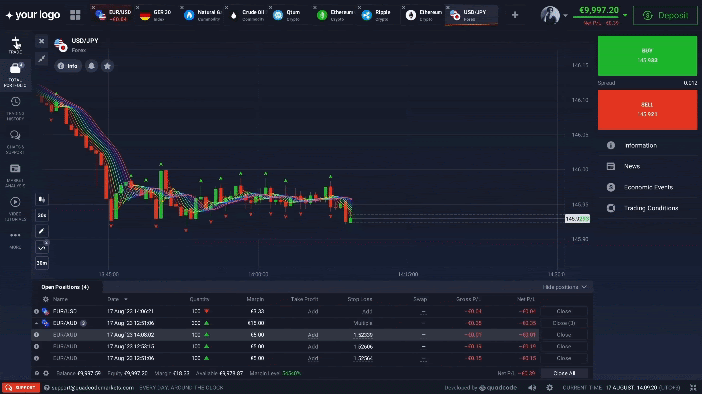Image resolution: width=702 pixels, height=394 pixels.
Task: Open Market Analysis in the sidebar
Action: point(15,175)
